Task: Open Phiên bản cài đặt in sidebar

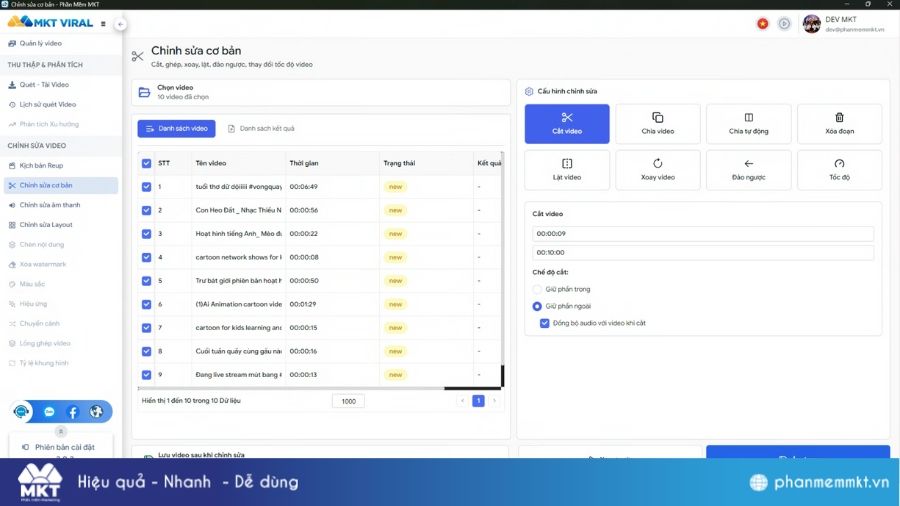Action: tap(61, 447)
